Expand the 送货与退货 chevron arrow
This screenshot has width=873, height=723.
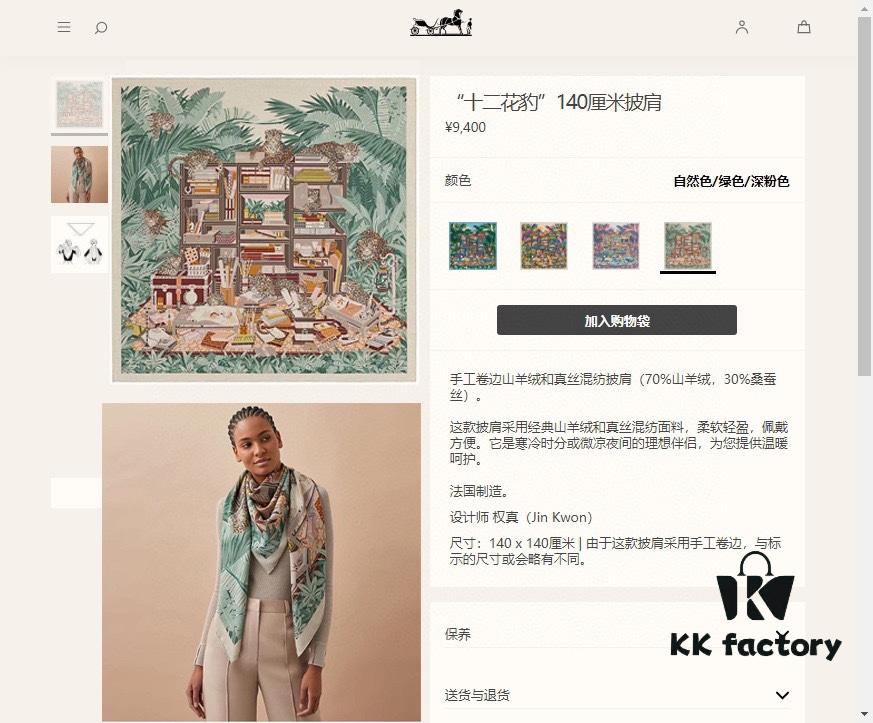pyautogui.click(x=782, y=695)
